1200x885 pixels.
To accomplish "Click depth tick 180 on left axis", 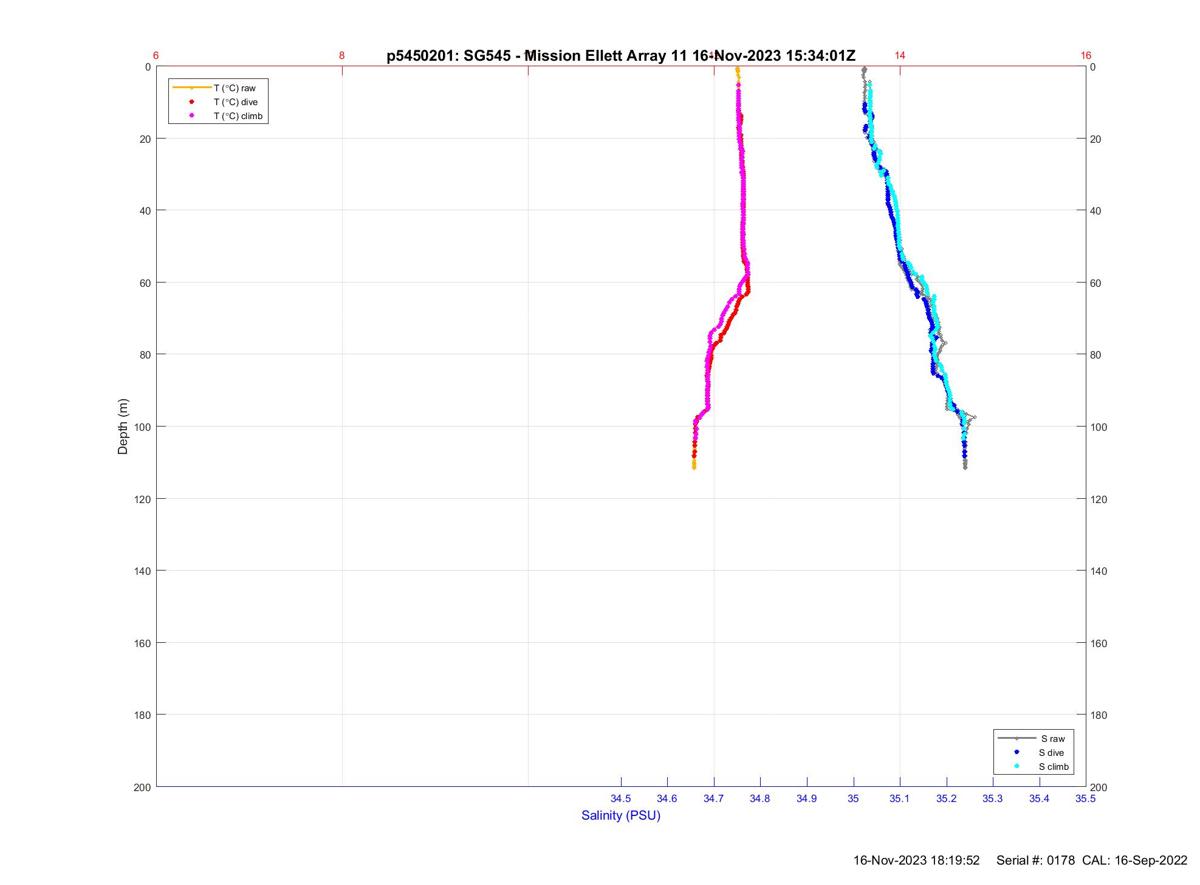I will click(141, 715).
